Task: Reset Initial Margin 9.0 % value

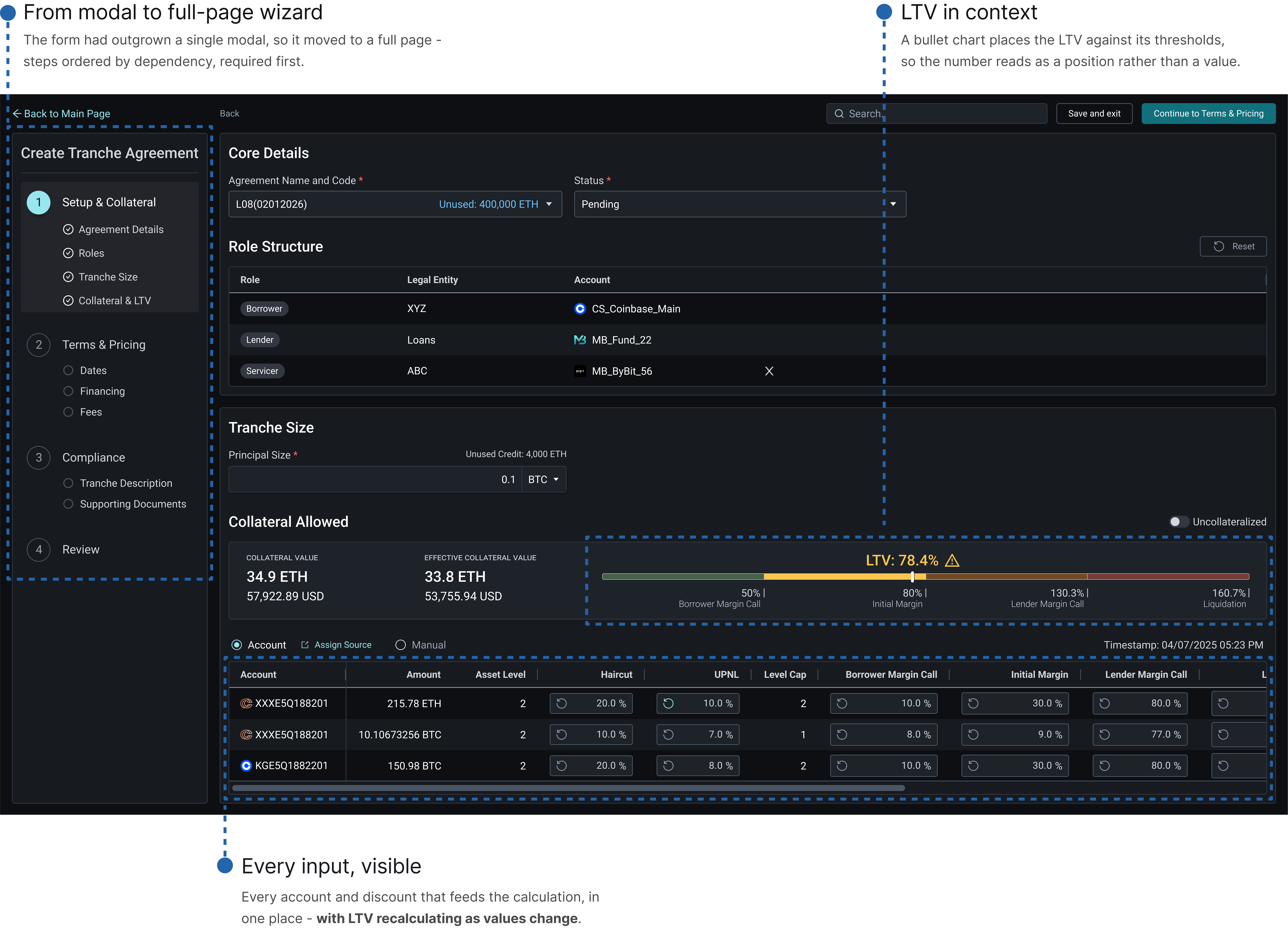Action: (973, 735)
